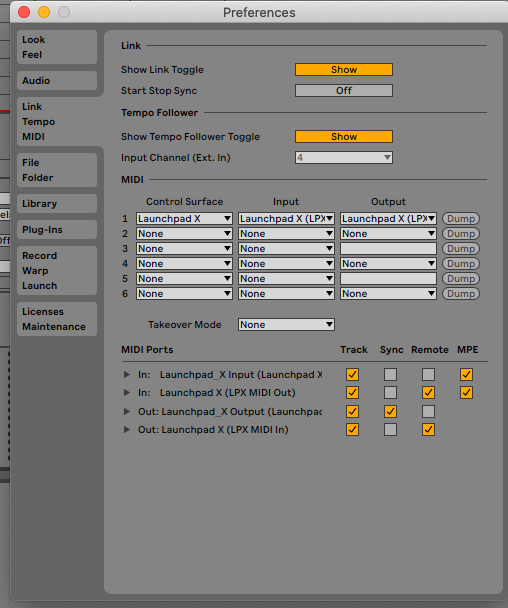Open Control Surface dropdown in row 3

(184, 249)
